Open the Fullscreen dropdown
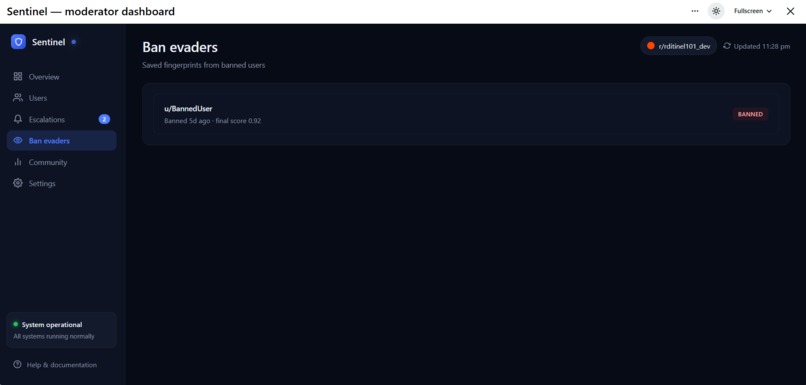This screenshot has height=385, width=806. click(x=753, y=11)
